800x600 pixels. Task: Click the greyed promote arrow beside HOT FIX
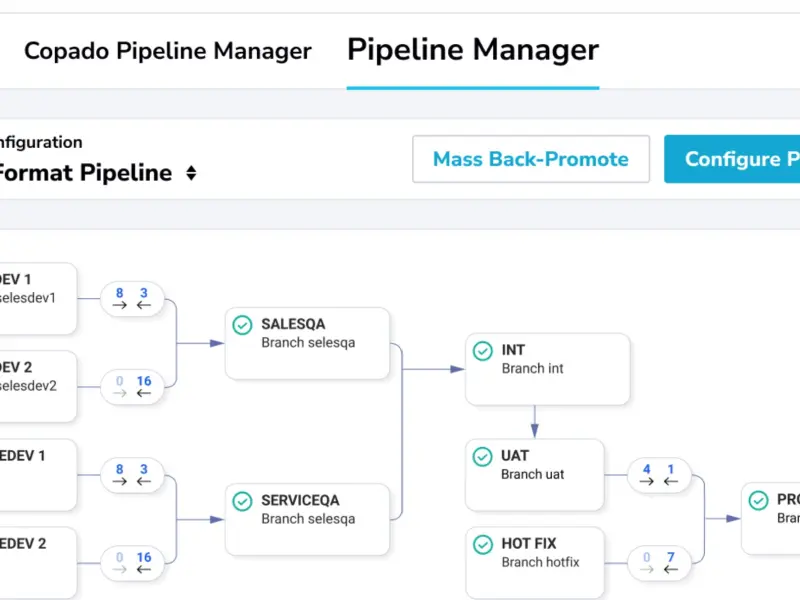tap(646, 569)
